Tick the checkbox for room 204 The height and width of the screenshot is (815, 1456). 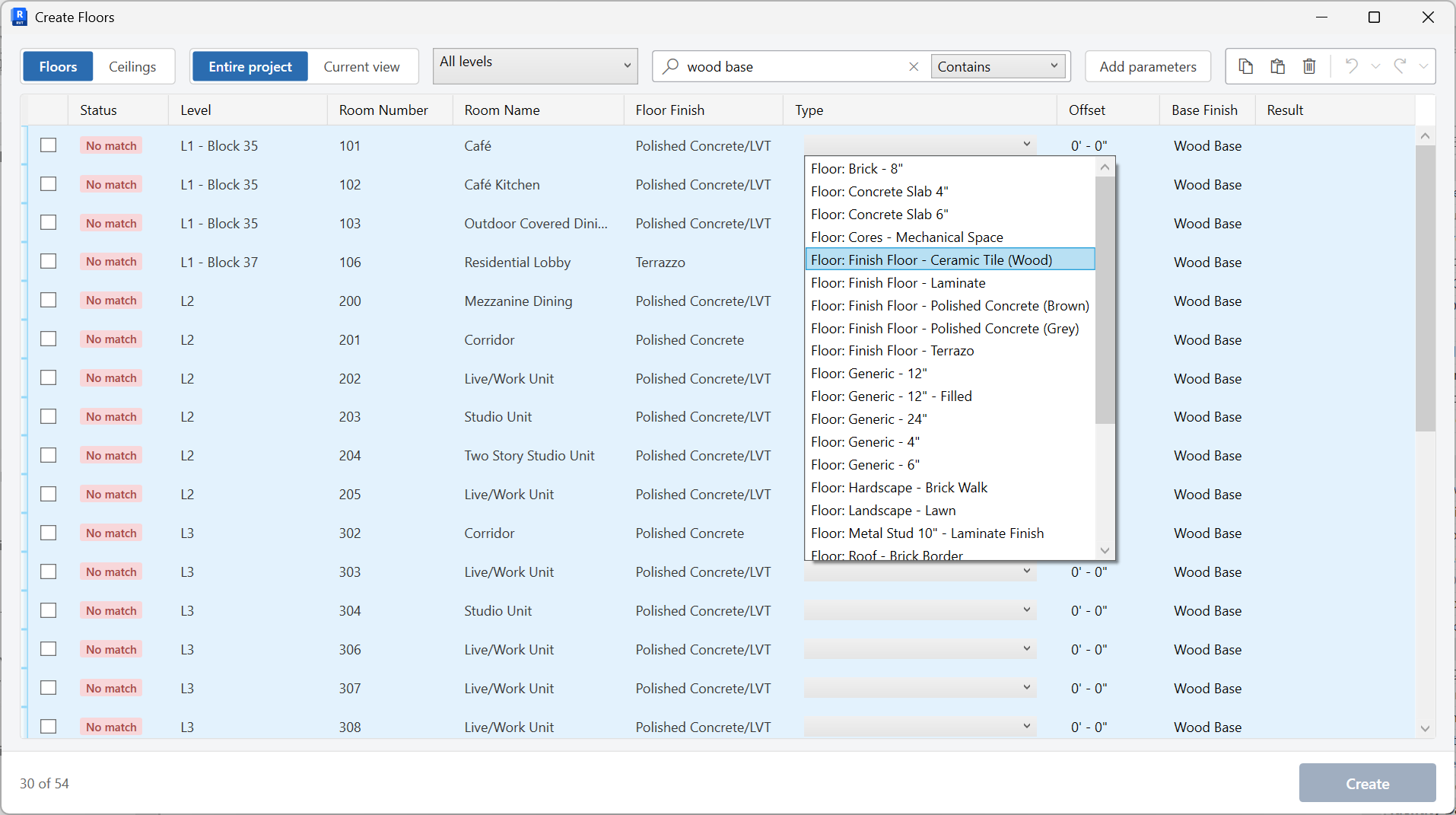pos(49,455)
